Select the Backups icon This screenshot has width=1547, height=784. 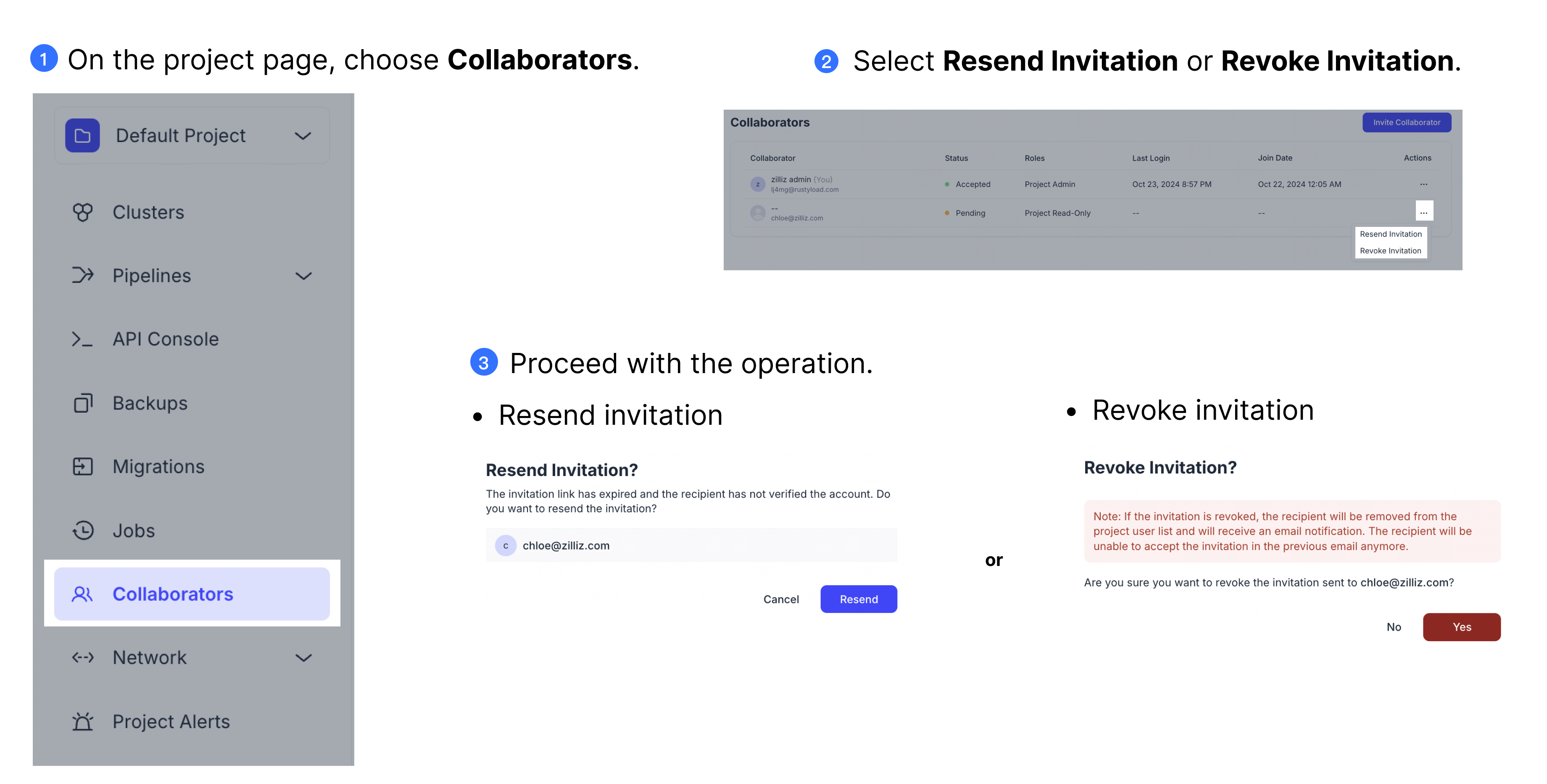[84, 403]
